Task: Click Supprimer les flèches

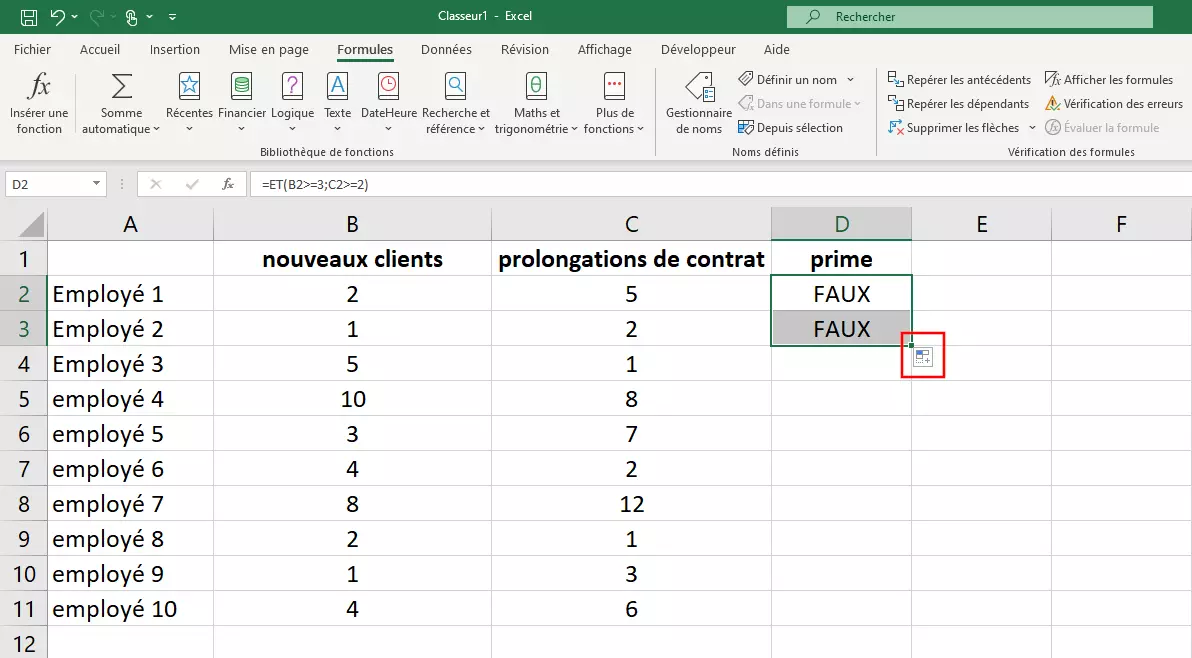Action: (953, 128)
